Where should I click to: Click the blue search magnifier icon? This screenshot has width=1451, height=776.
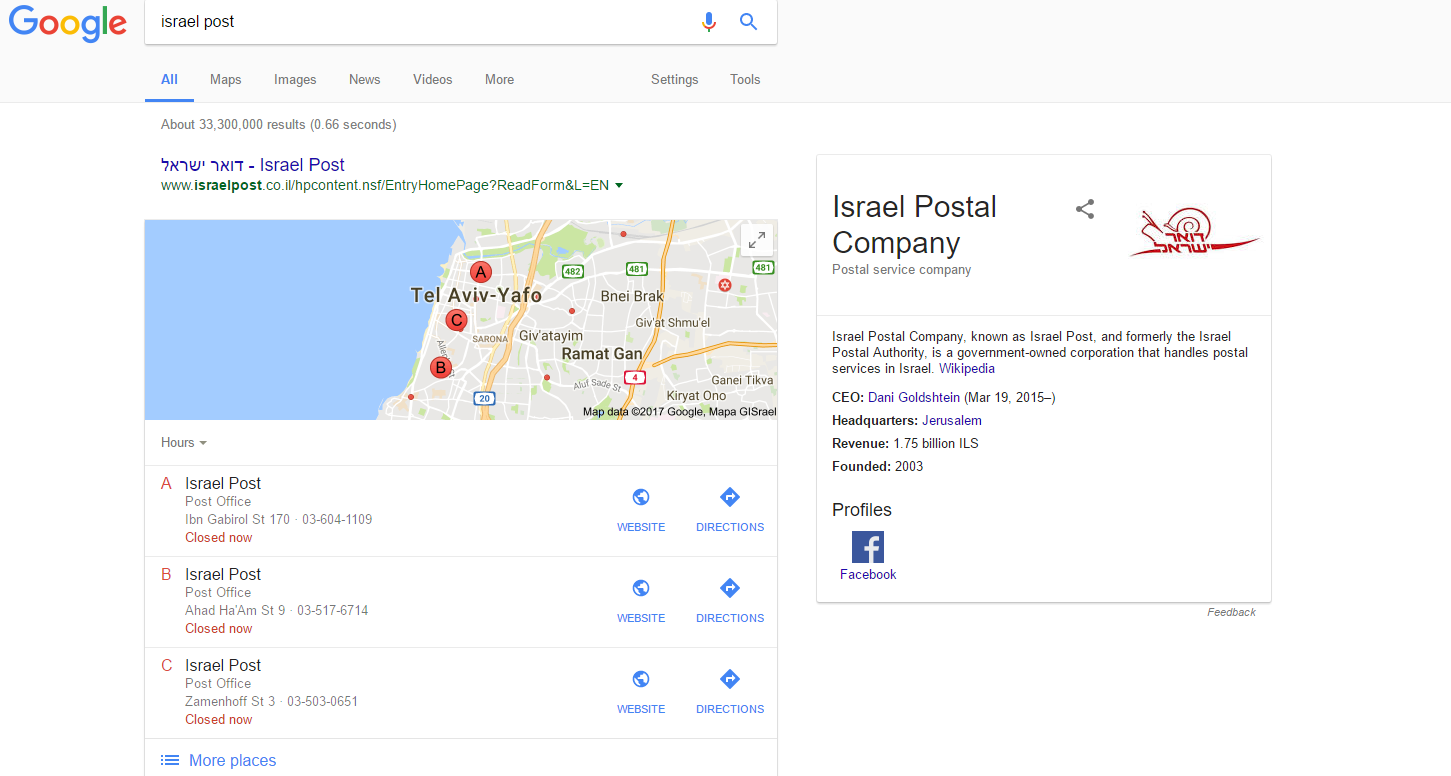pyautogui.click(x=748, y=22)
